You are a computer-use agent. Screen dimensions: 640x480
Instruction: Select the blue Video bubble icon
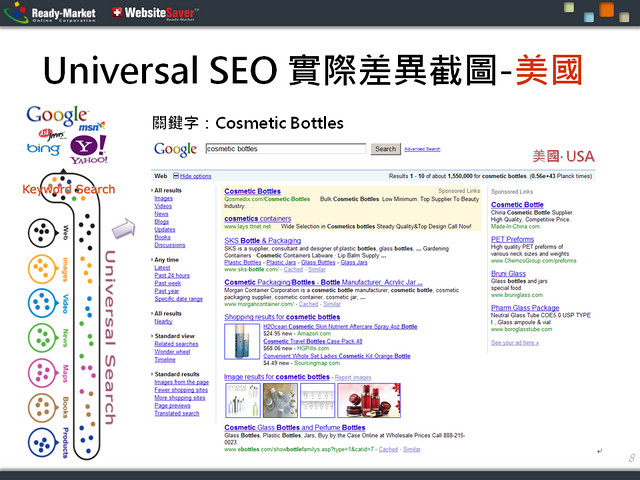pos(42,303)
